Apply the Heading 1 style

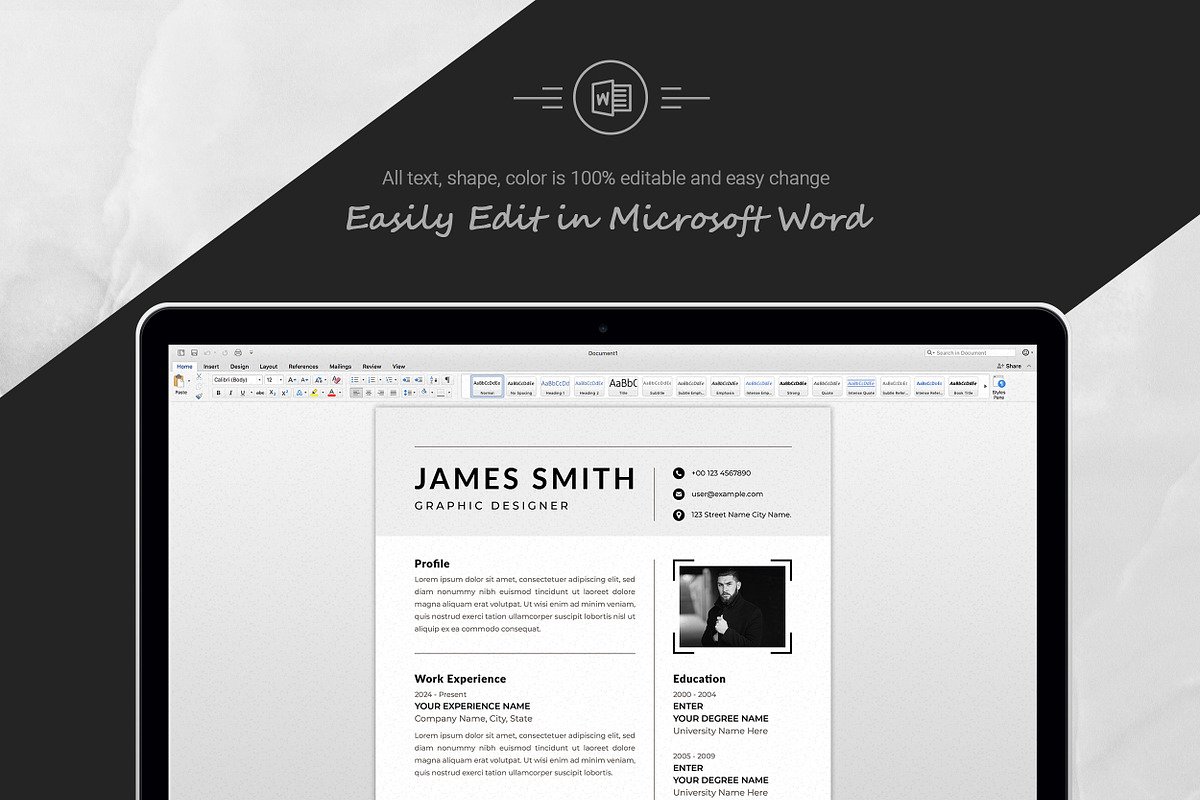pyautogui.click(x=555, y=386)
